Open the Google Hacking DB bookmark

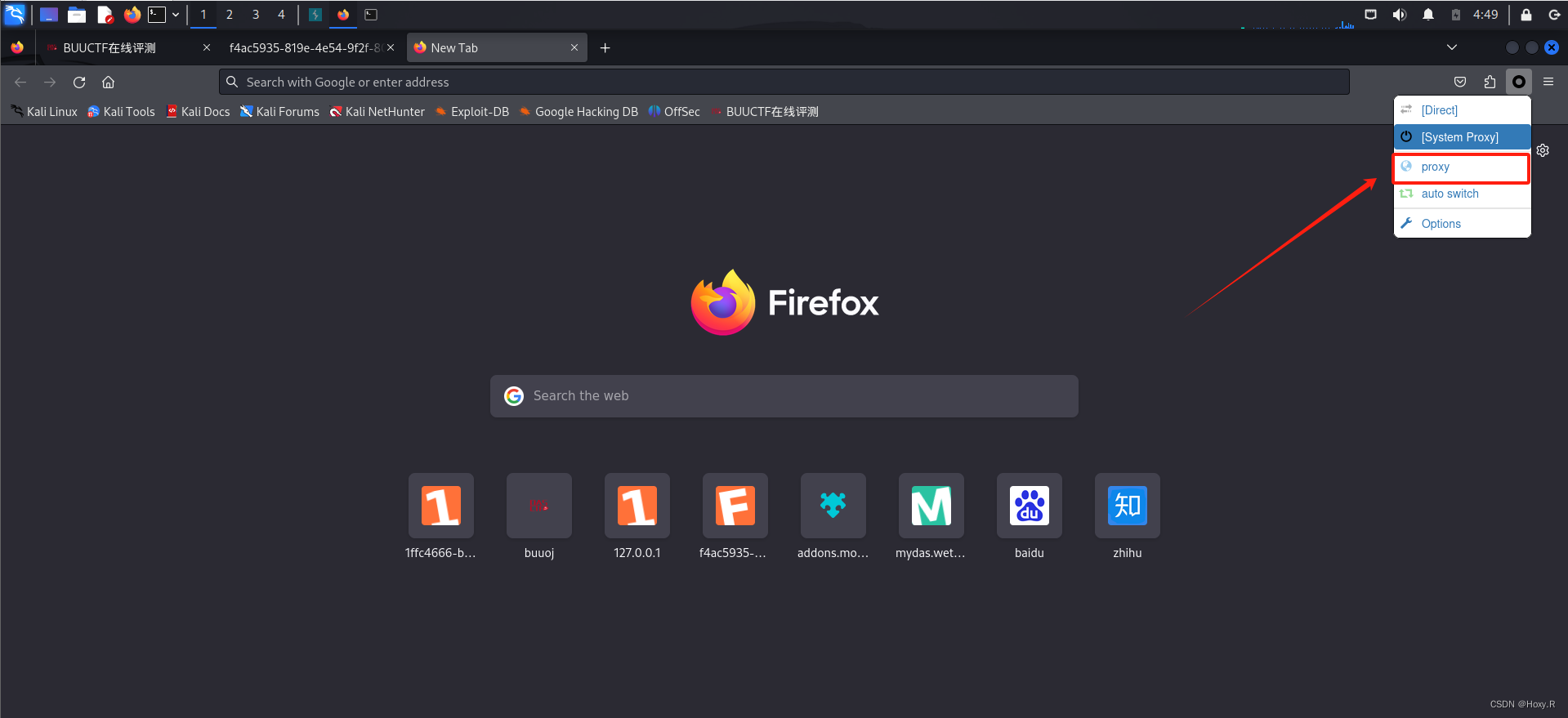click(579, 112)
